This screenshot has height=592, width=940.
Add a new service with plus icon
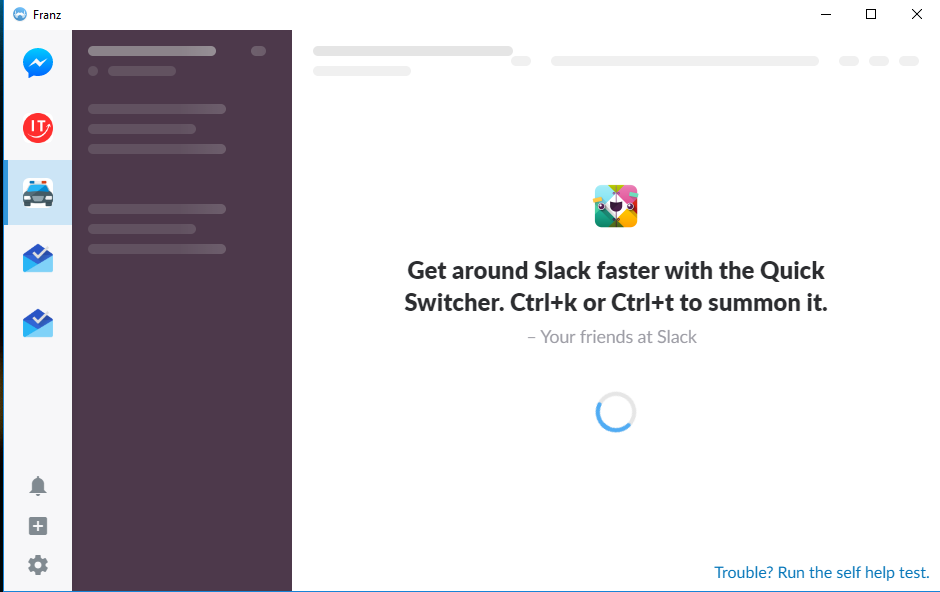[38, 526]
